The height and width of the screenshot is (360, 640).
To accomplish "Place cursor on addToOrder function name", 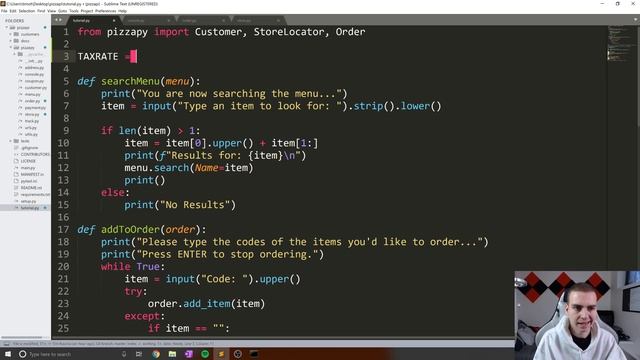I will [130, 229].
